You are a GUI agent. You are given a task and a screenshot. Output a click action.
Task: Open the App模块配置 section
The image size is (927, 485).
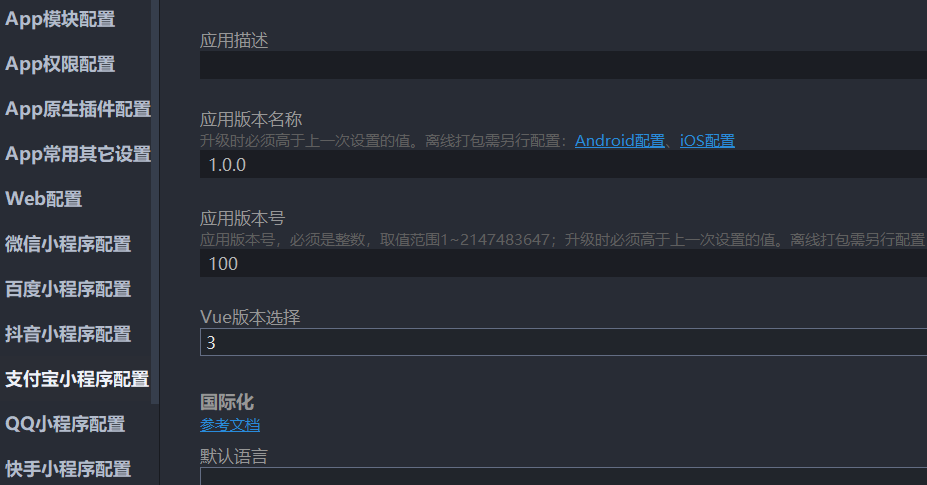(60, 19)
